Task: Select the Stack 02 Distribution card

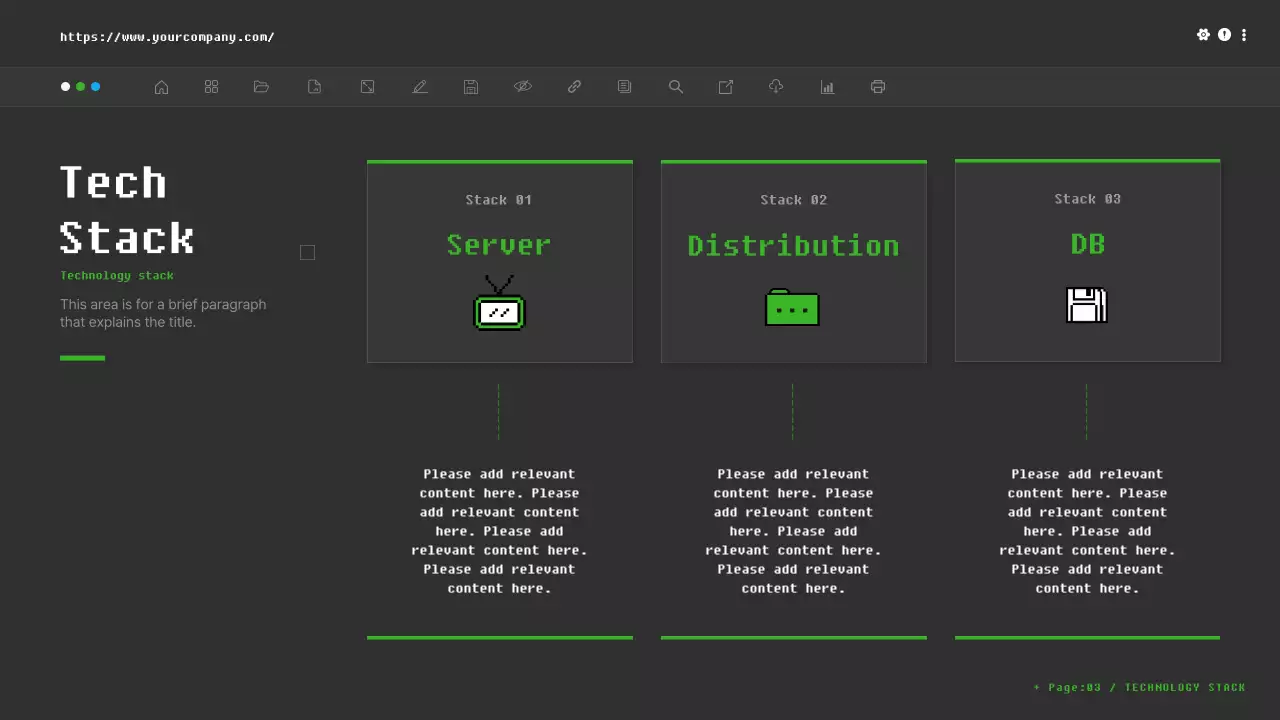Action: tap(793, 260)
